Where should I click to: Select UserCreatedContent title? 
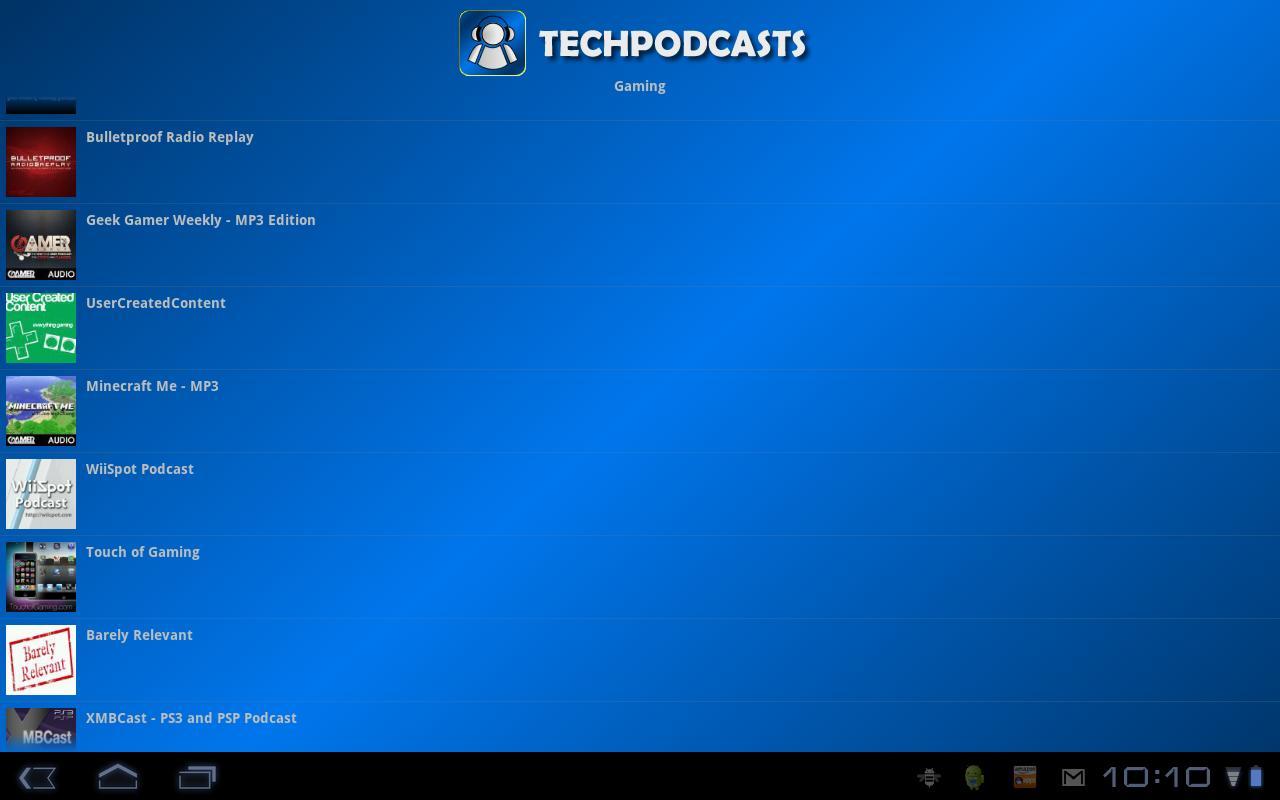pyautogui.click(x=156, y=303)
